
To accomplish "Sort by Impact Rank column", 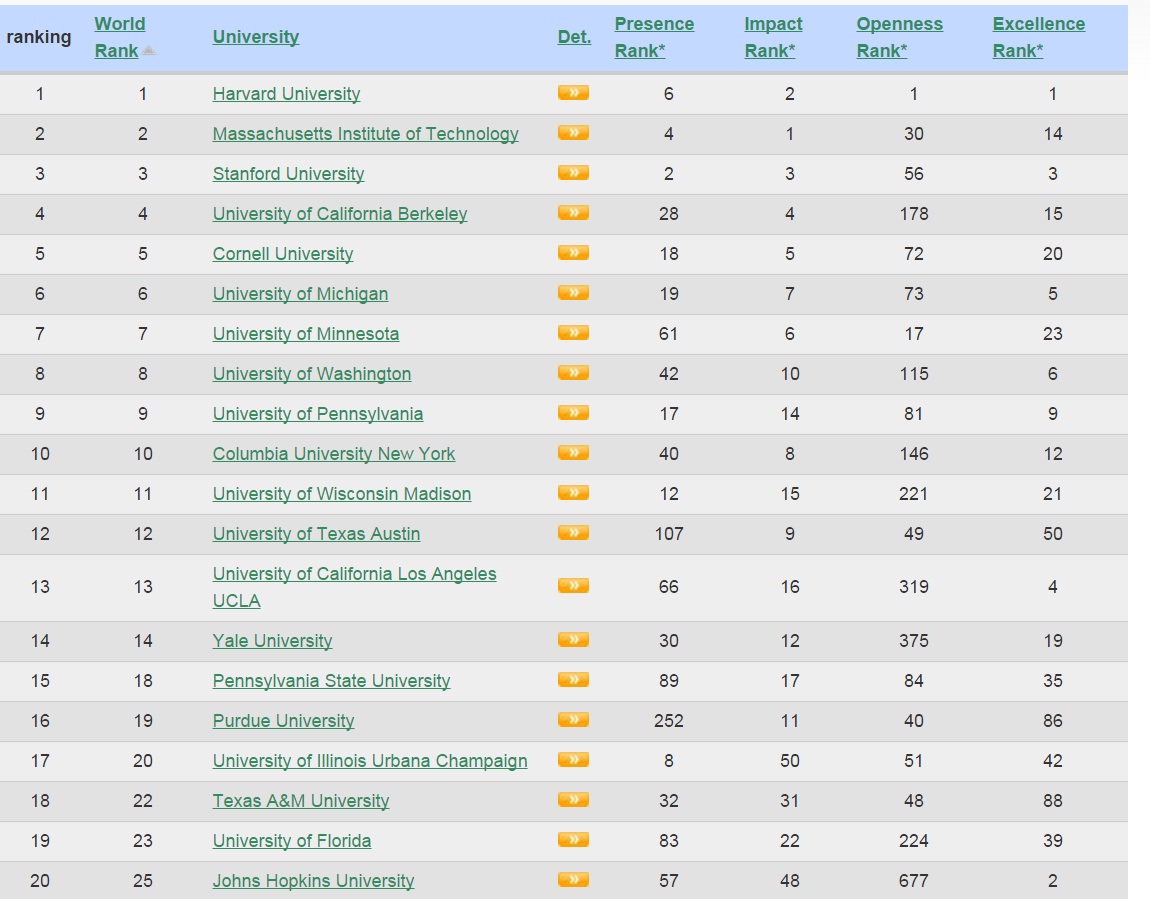I will (x=773, y=37).
